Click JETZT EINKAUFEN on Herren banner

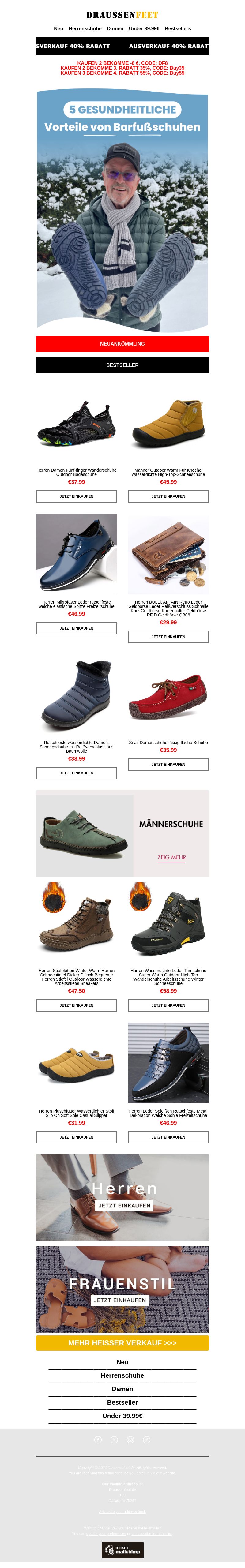tap(124, 1206)
